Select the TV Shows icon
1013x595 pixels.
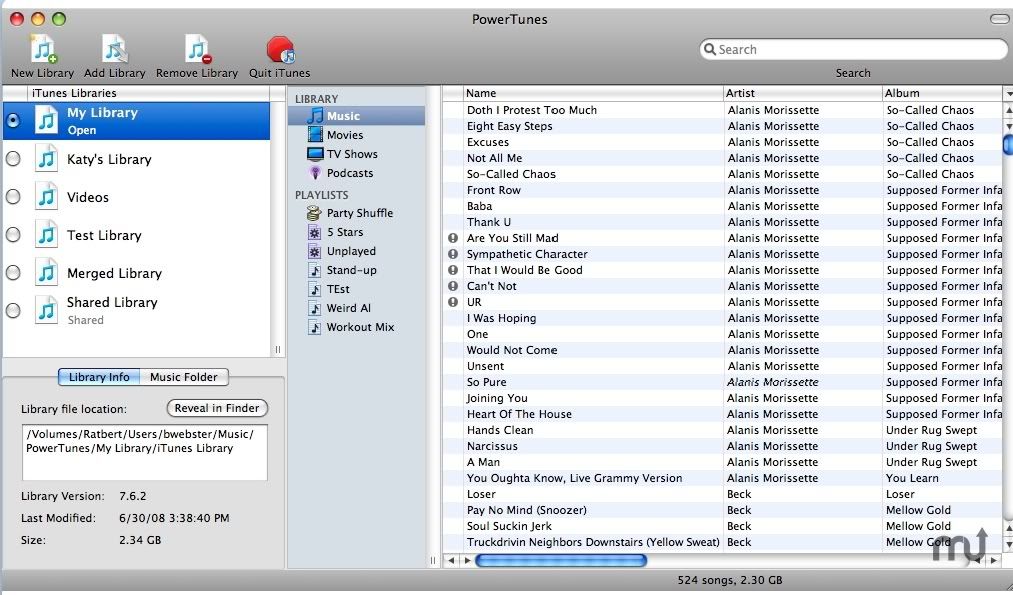[315, 154]
